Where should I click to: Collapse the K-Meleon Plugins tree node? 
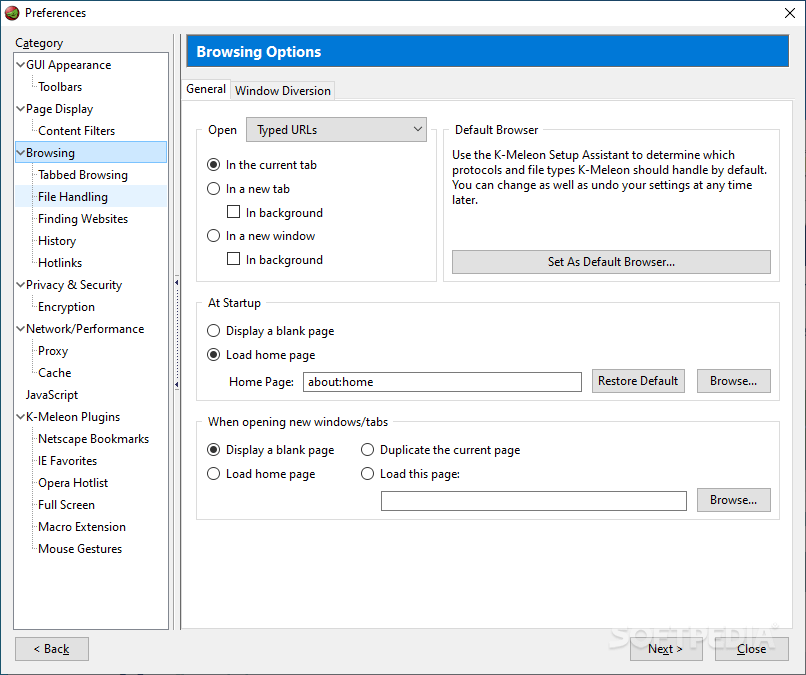(21, 417)
